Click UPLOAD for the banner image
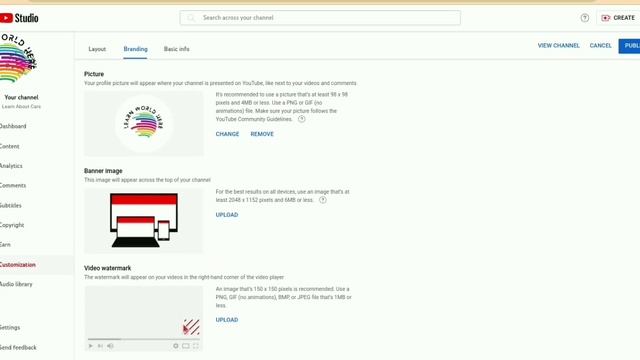 pyautogui.click(x=227, y=215)
